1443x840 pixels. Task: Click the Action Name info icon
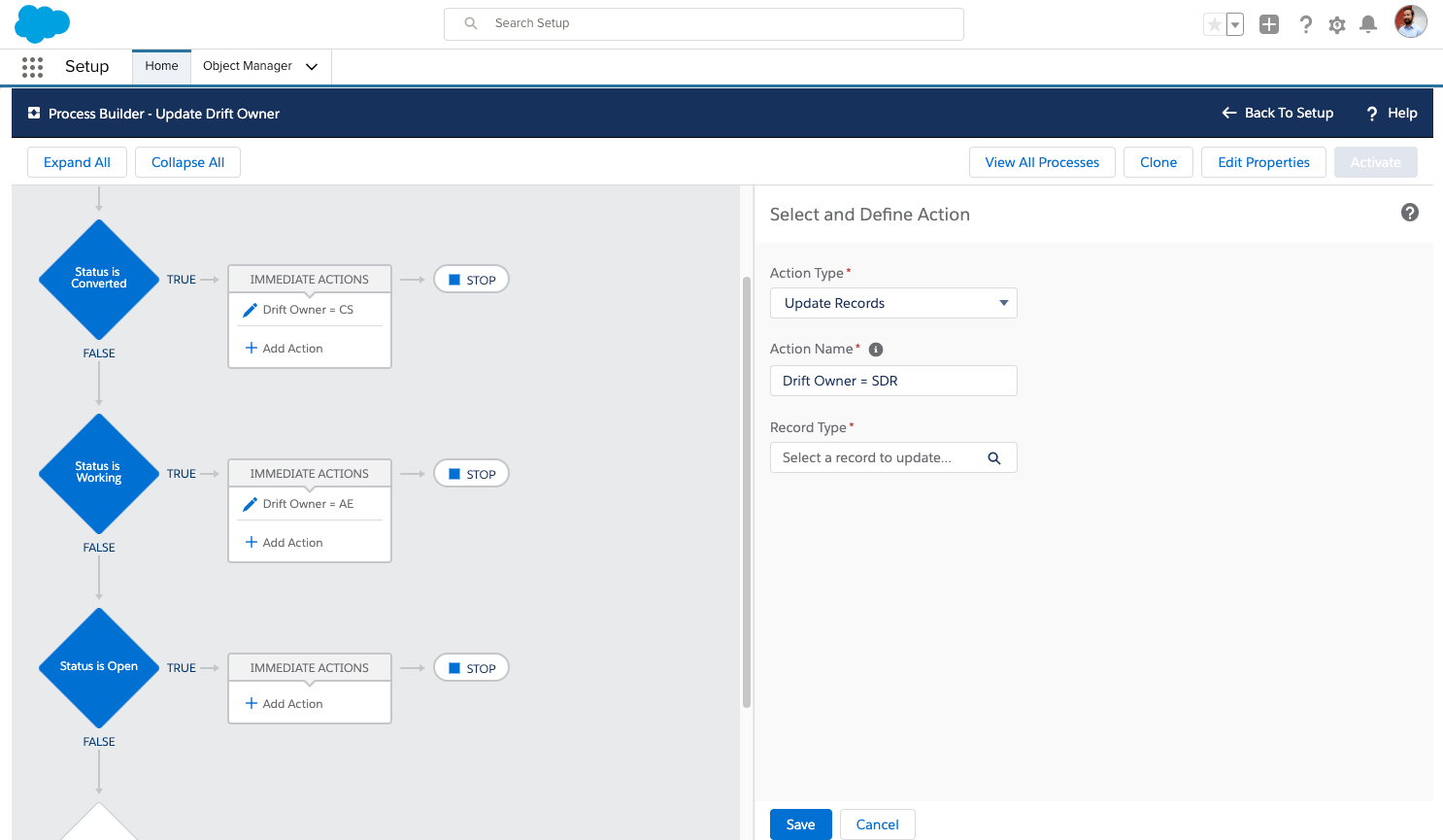[876, 350]
